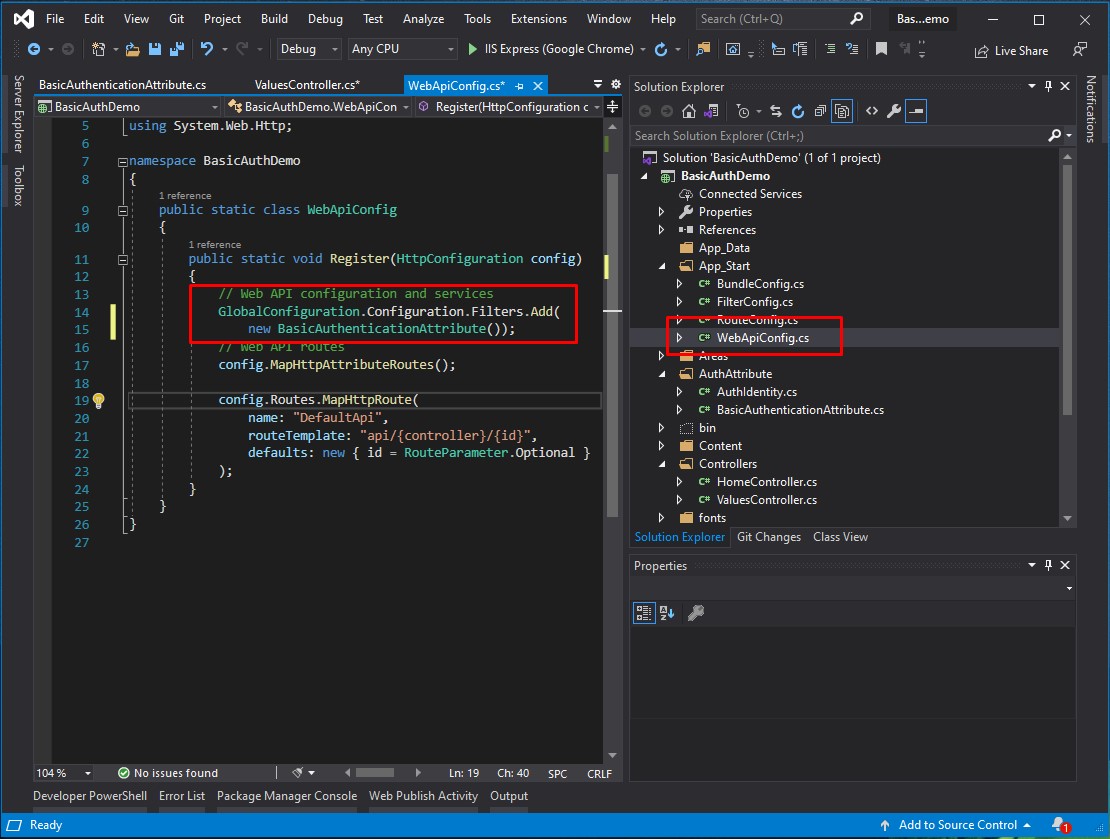This screenshot has height=839, width=1110.
Task: Click the Home icon in Solution Explorer
Action: pos(690,111)
